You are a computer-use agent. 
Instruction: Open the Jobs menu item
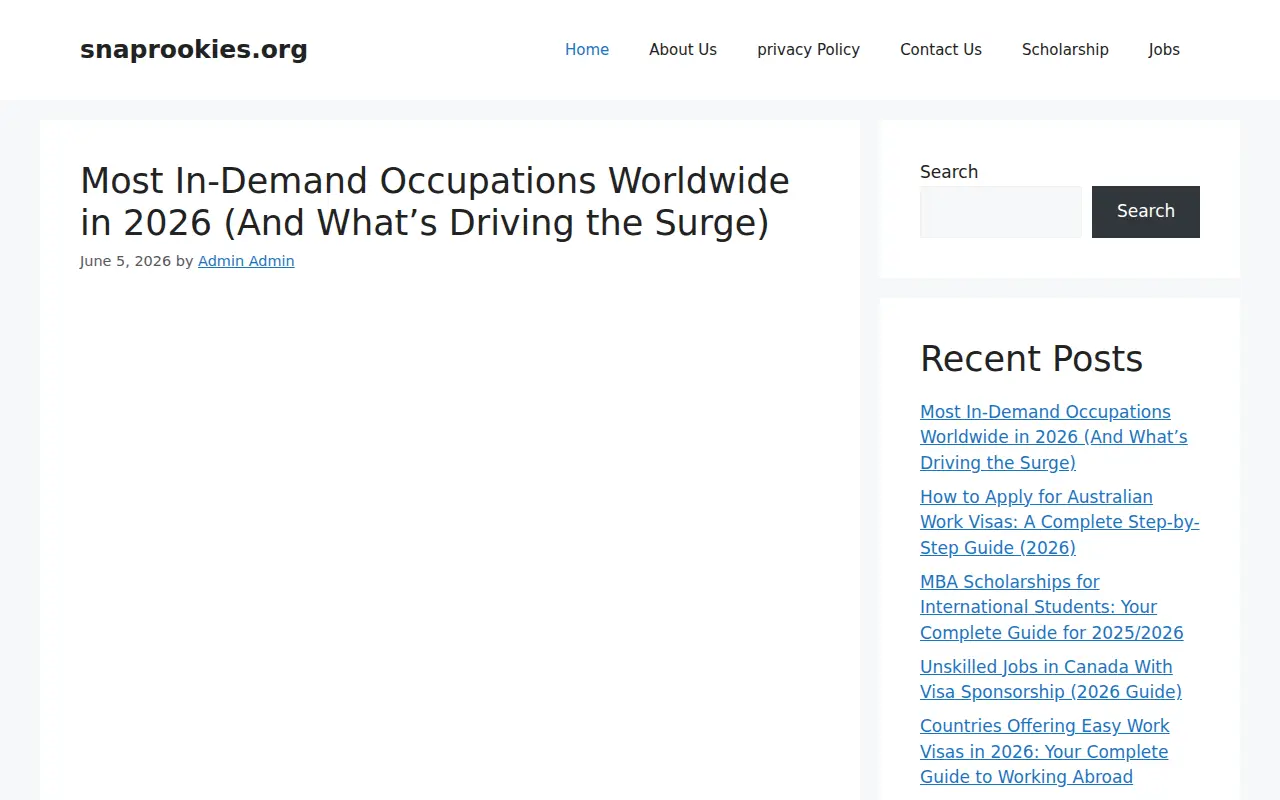point(1164,50)
